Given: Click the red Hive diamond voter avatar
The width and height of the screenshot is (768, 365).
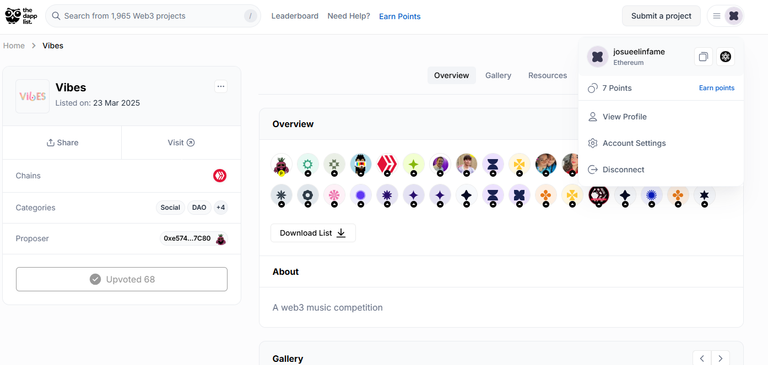Looking at the screenshot, I should coord(387,164).
